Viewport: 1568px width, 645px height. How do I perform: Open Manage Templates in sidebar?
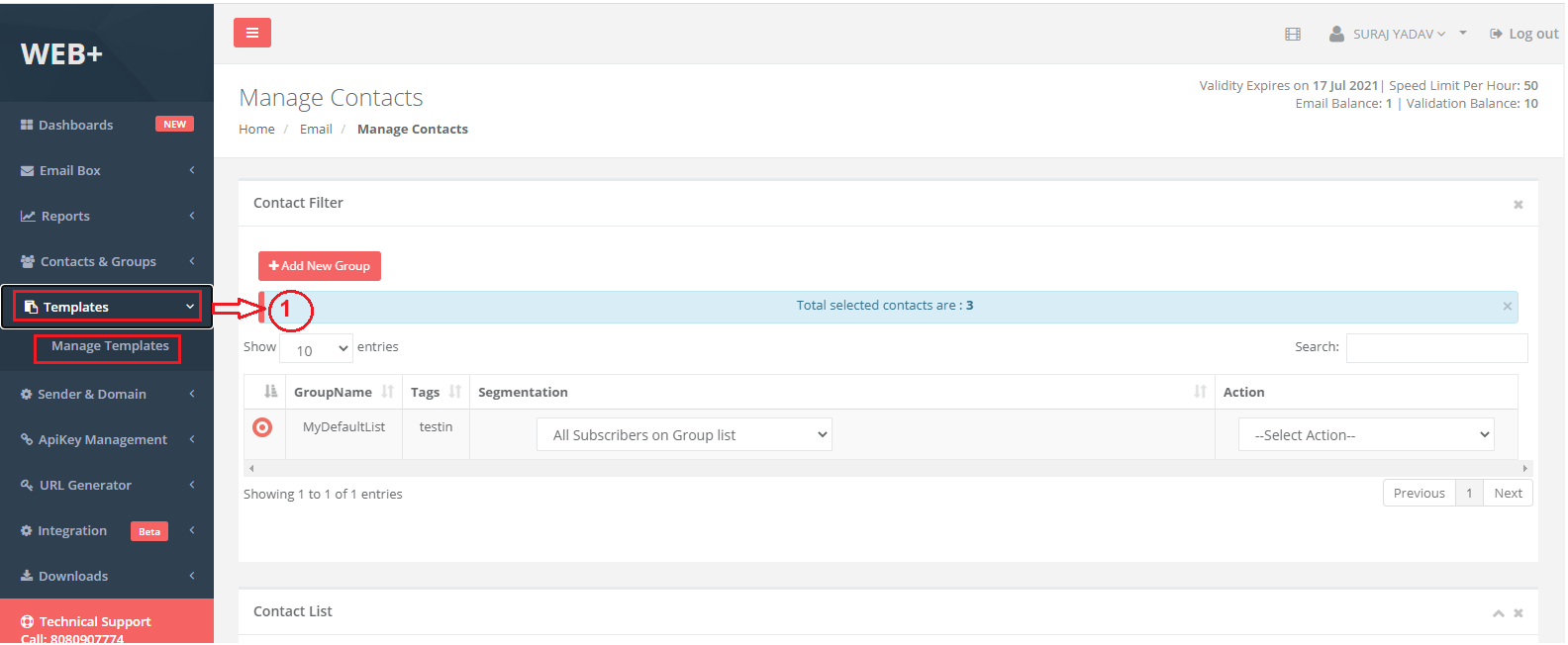tap(110, 346)
